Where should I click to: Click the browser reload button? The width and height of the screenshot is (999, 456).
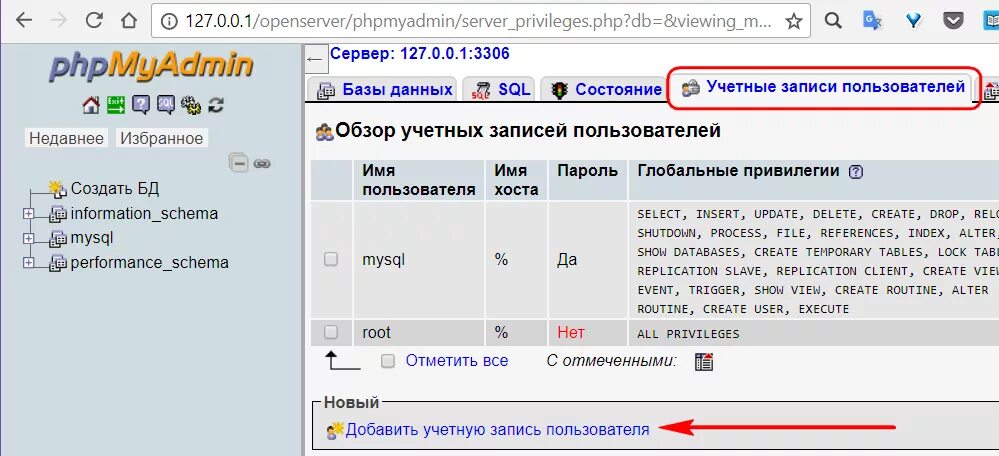click(94, 20)
